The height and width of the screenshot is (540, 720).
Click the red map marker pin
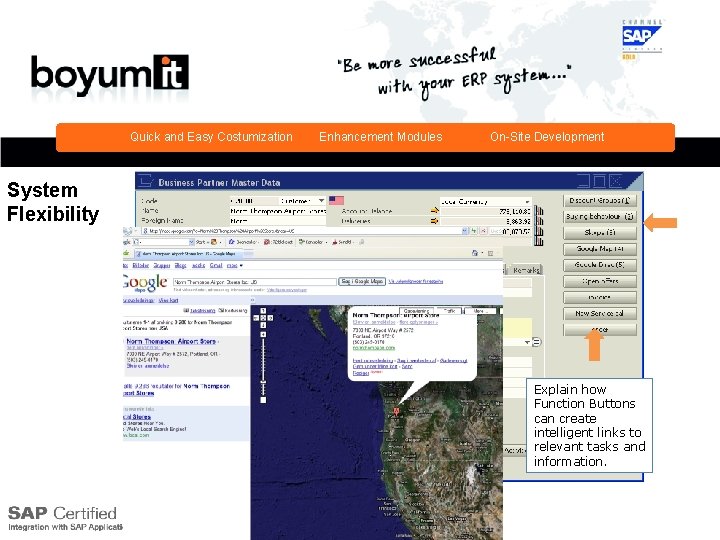tap(396, 412)
